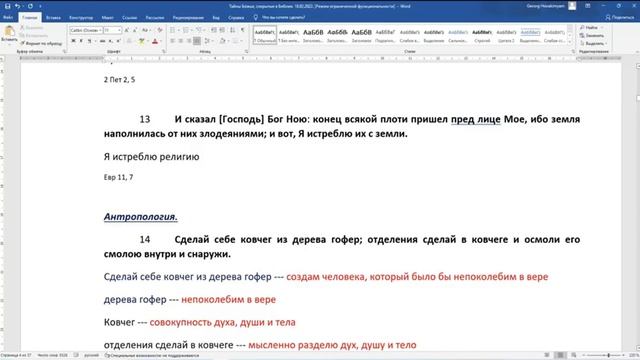Screen dimensions: 640x360
Task: Open the font size dropdown
Action: pyautogui.click(x=119, y=31)
